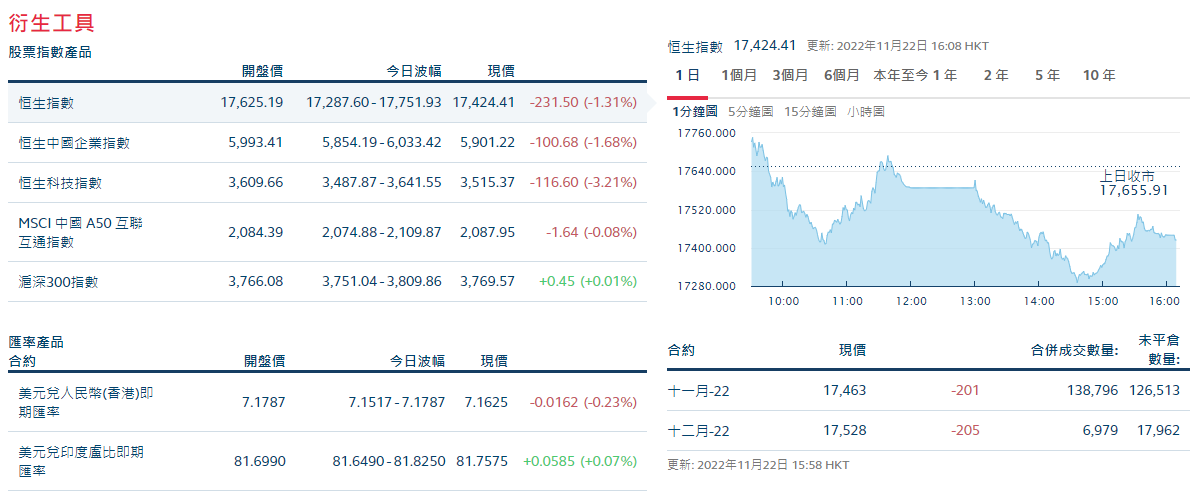Open MSCI 中國 A50 互聯互通指數 row
Viewport: 1203px width, 499px height.
click(x=328, y=232)
